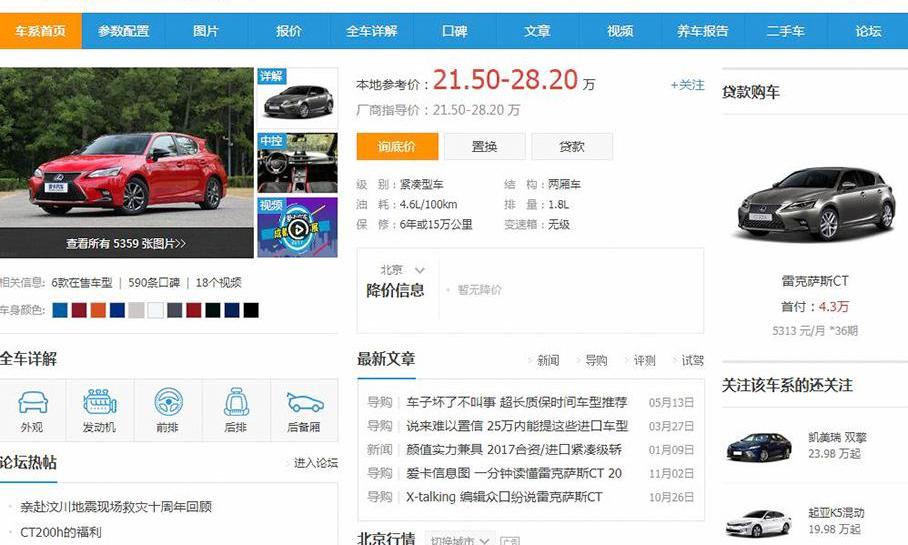
Task: Switch to 养车报告 tab
Action: [x=703, y=31]
